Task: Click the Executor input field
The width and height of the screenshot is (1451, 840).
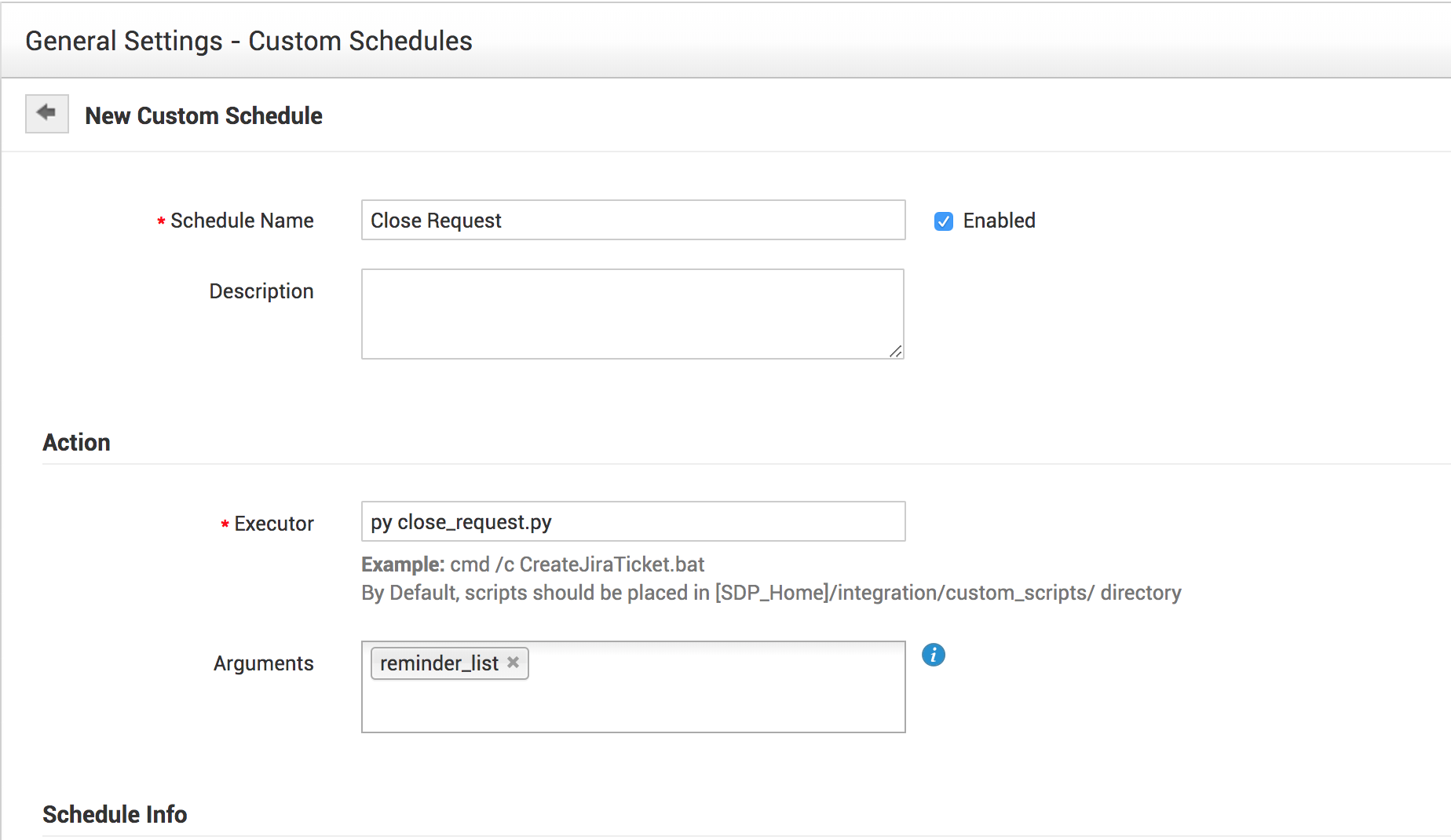Action: tap(633, 522)
